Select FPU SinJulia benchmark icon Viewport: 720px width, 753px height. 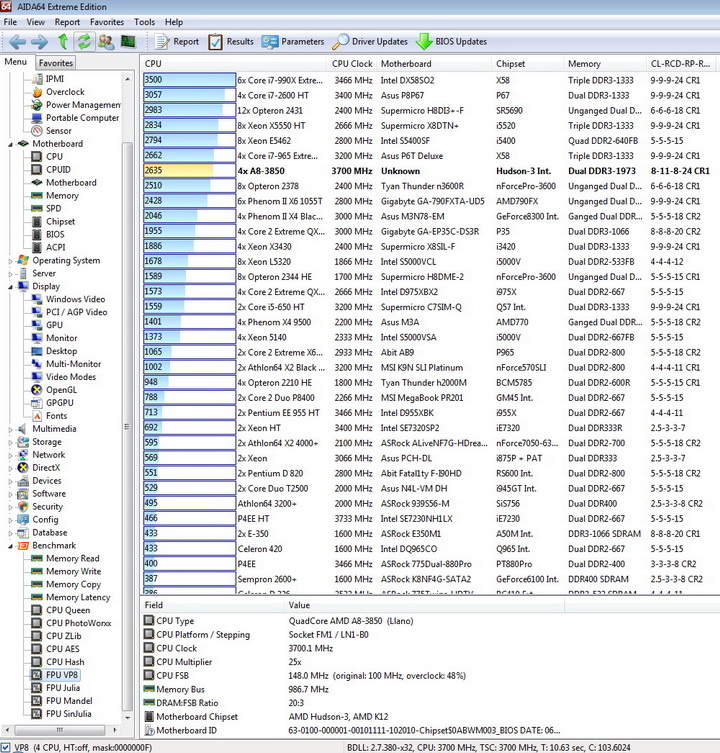(x=37, y=714)
